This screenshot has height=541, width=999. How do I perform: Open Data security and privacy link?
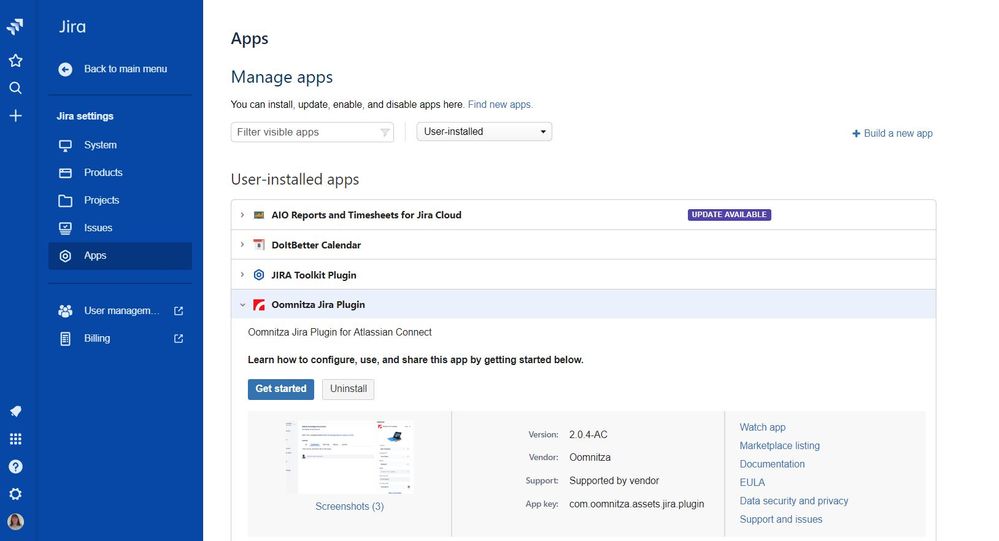pos(794,501)
